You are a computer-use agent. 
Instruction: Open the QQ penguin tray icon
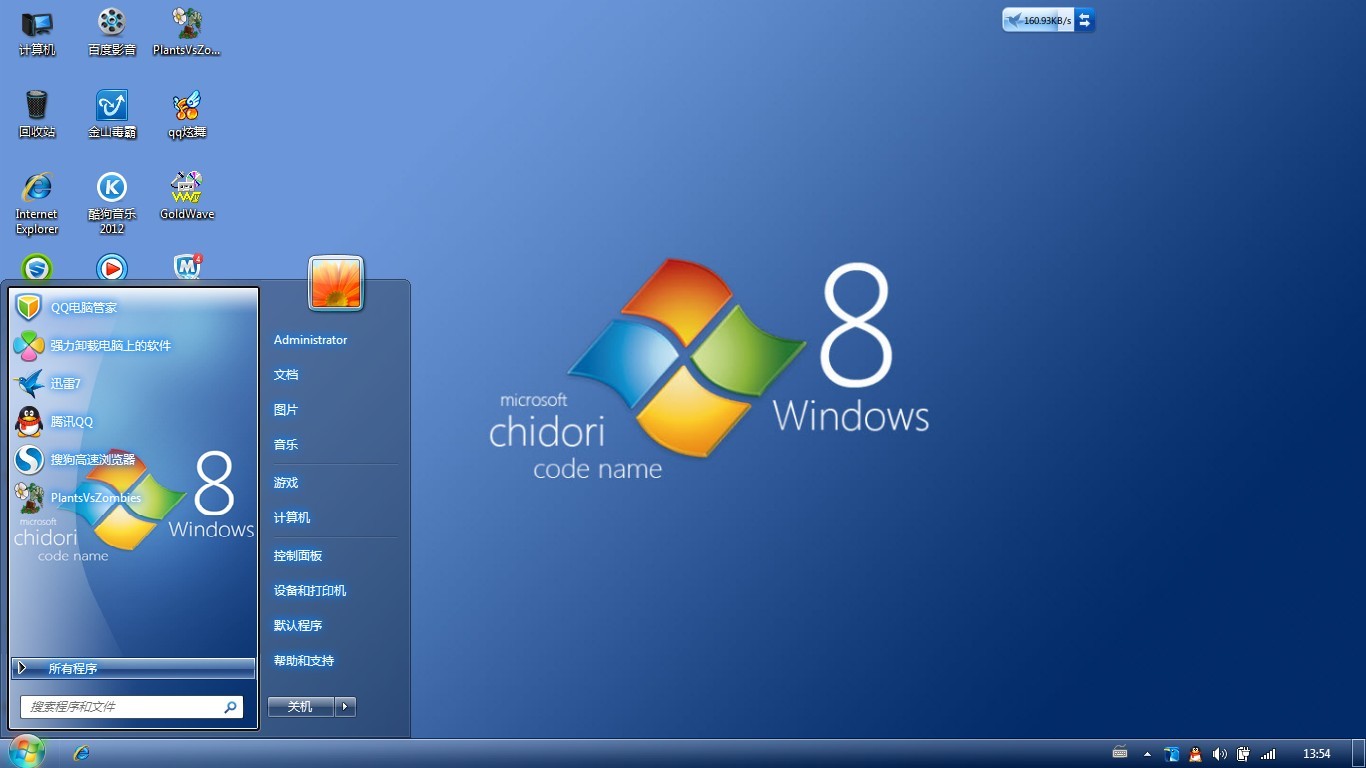pyautogui.click(x=1195, y=754)
